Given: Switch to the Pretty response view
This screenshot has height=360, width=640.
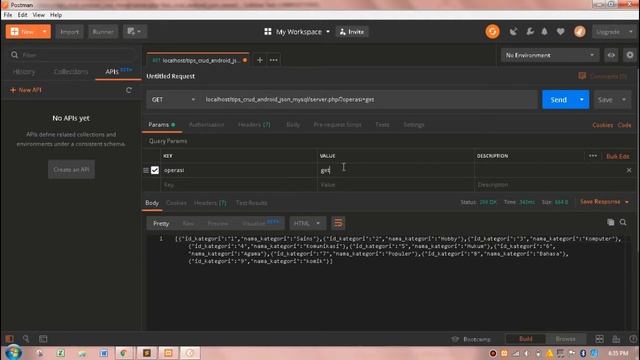Looking at the screenshot, I should [x=161, y=224].
